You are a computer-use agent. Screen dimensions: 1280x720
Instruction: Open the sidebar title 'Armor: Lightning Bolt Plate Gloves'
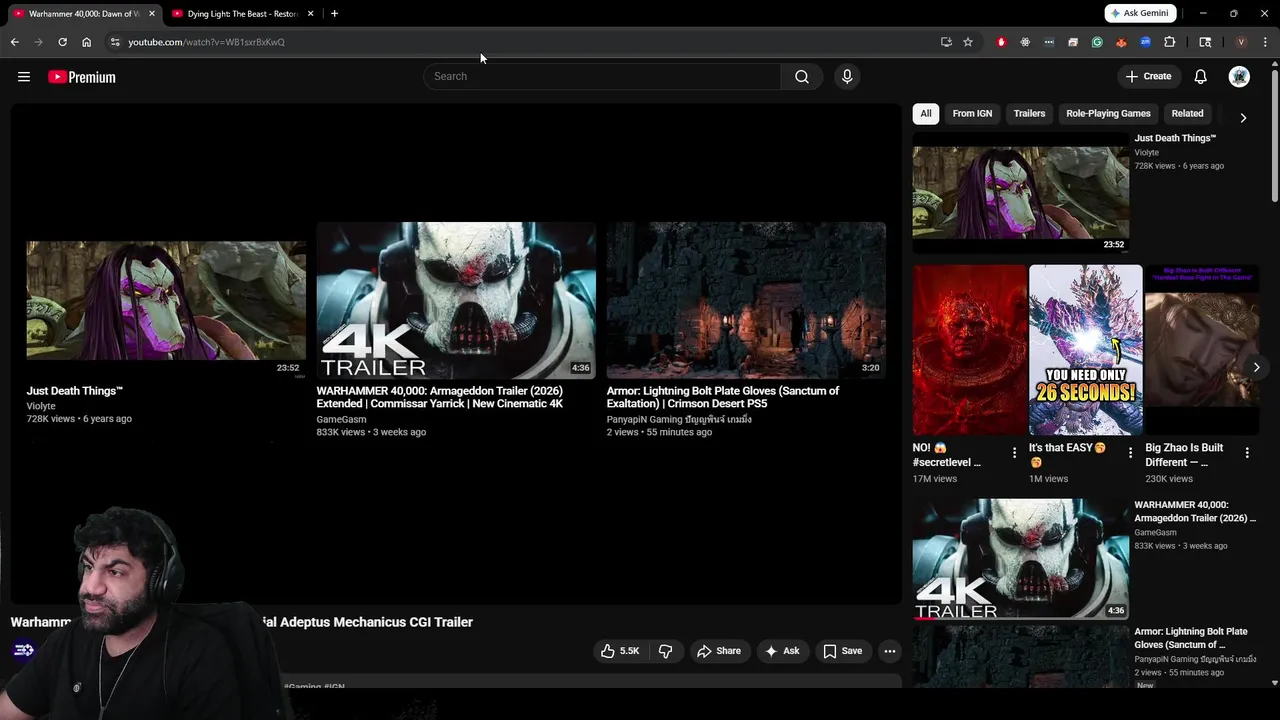pyautogui.click(x=1191, y=638)
